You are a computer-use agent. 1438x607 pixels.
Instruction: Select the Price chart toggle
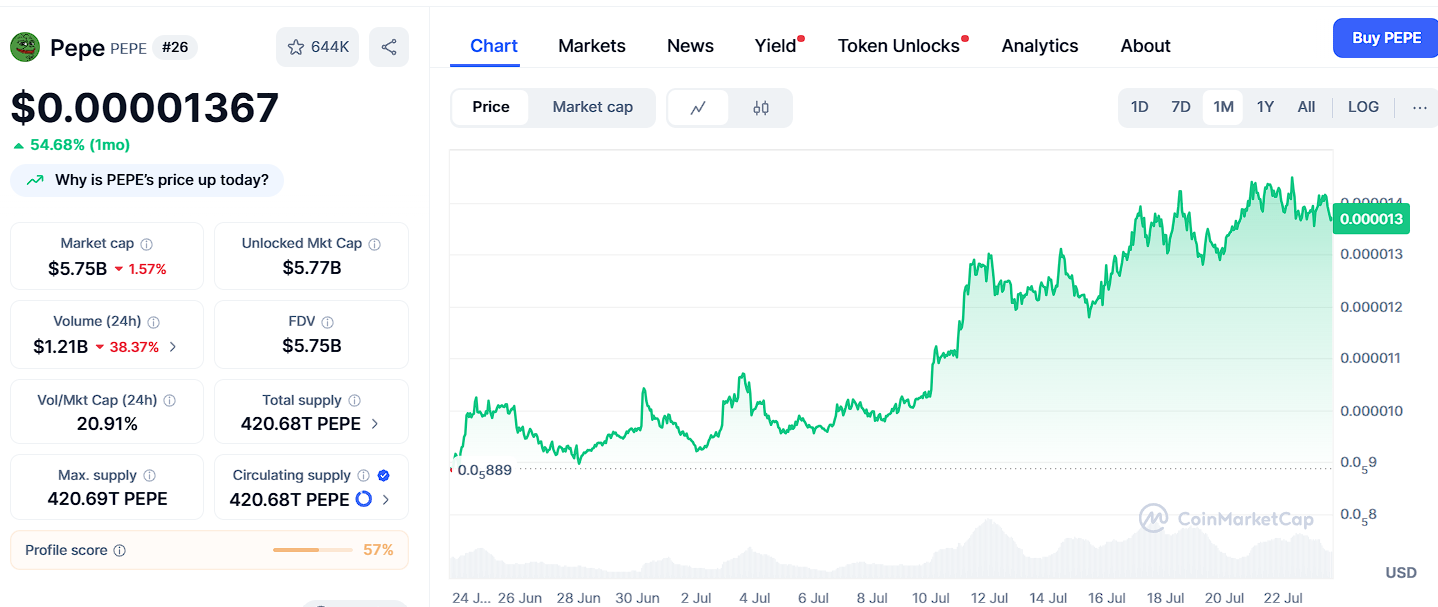tap(491, 107)
